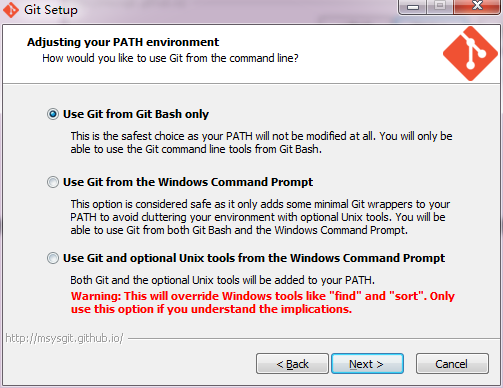This screenshot has width=503, height=388.
Task: Choose the Windows Command Prompt radio button
Action: [x=53, y=182]
